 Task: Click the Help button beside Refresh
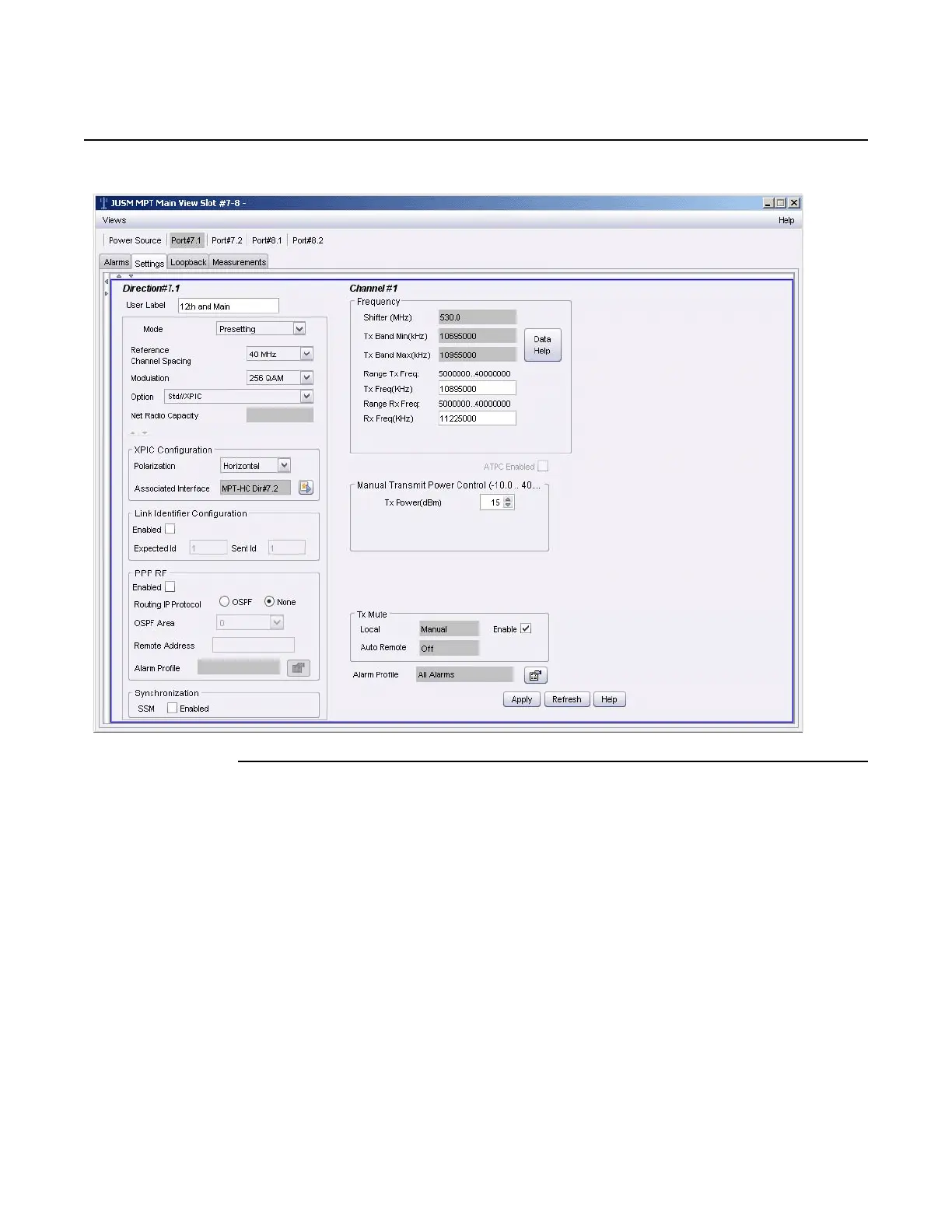click(x=609, y=699)
